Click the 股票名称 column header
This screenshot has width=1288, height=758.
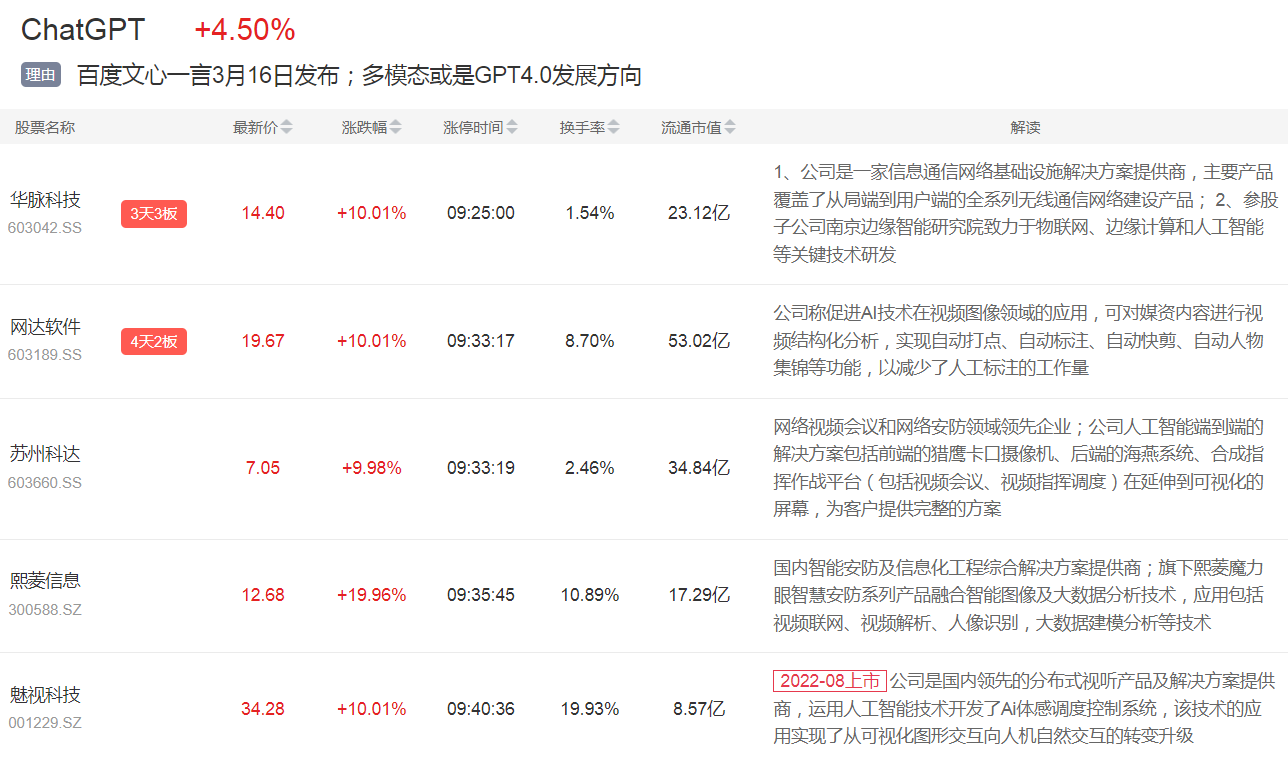click(x=45, y=128)
